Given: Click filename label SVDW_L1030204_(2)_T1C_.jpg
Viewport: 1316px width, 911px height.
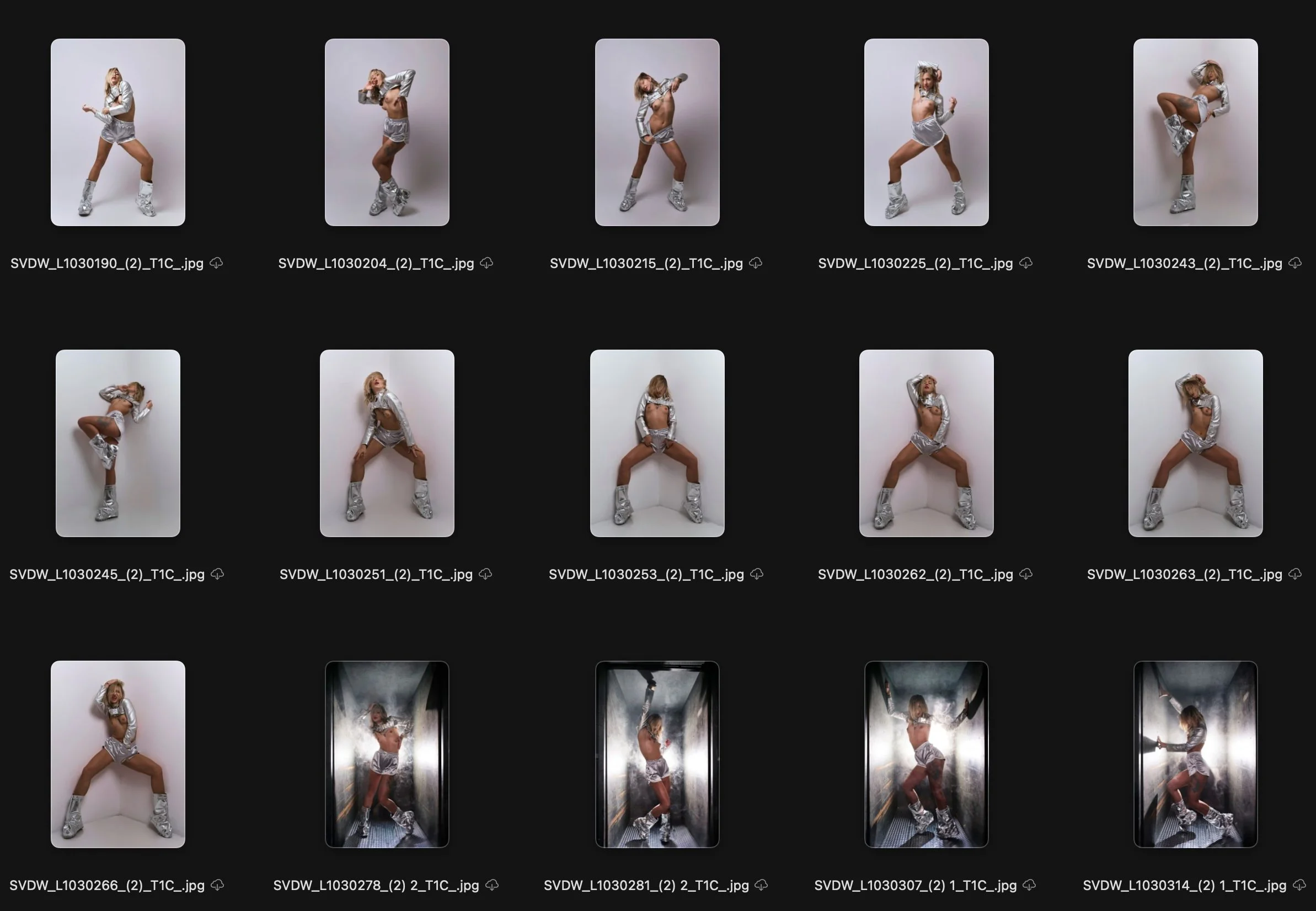Looking at the screenshot, I should click(x=376, y=263).
